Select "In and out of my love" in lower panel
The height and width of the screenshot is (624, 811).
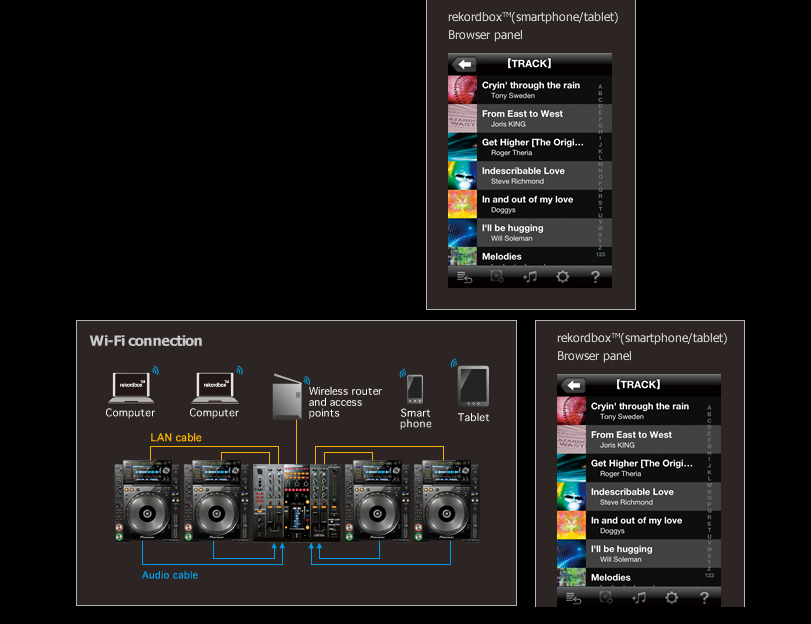[639, 525]
